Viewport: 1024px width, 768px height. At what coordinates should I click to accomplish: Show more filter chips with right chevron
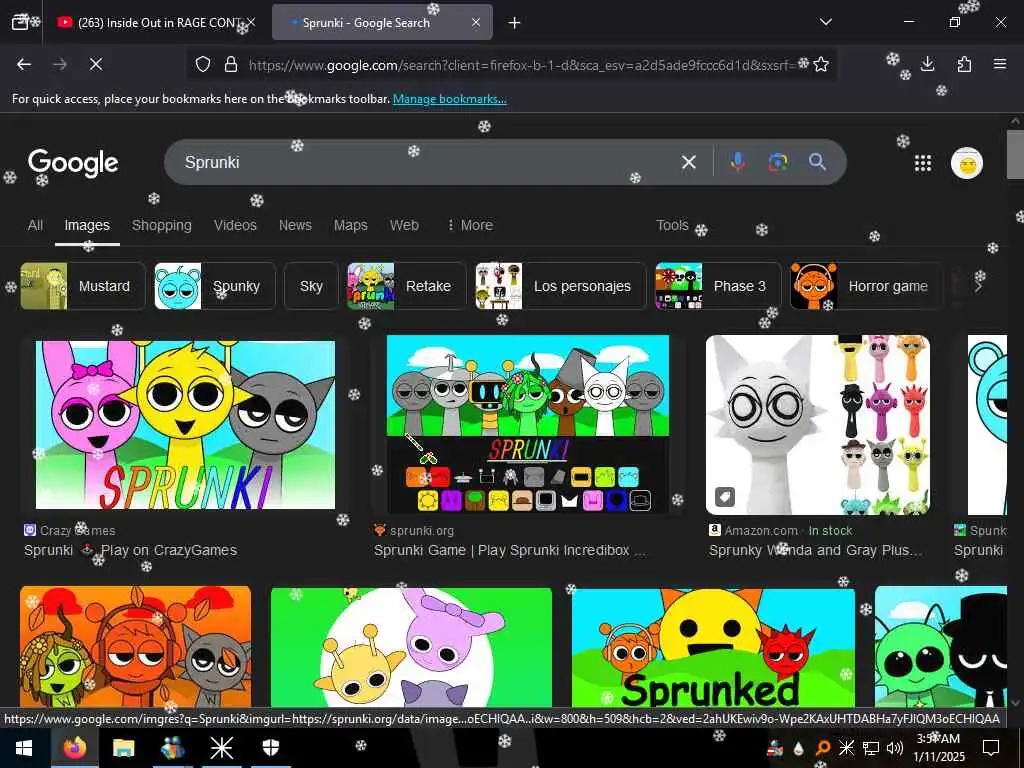click(x=978, y=286)
